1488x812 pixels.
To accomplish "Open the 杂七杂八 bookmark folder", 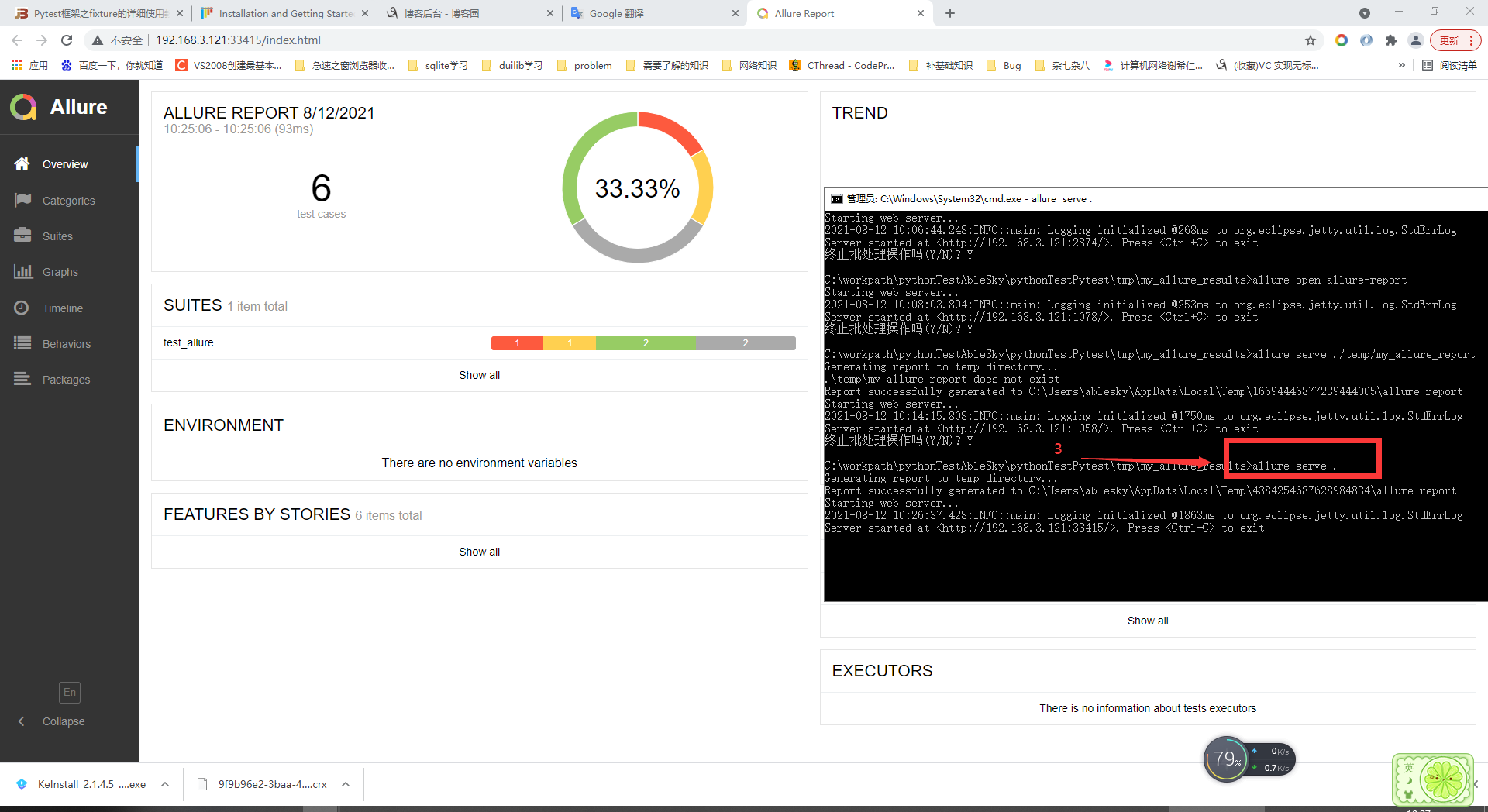I will point(1062,65).
